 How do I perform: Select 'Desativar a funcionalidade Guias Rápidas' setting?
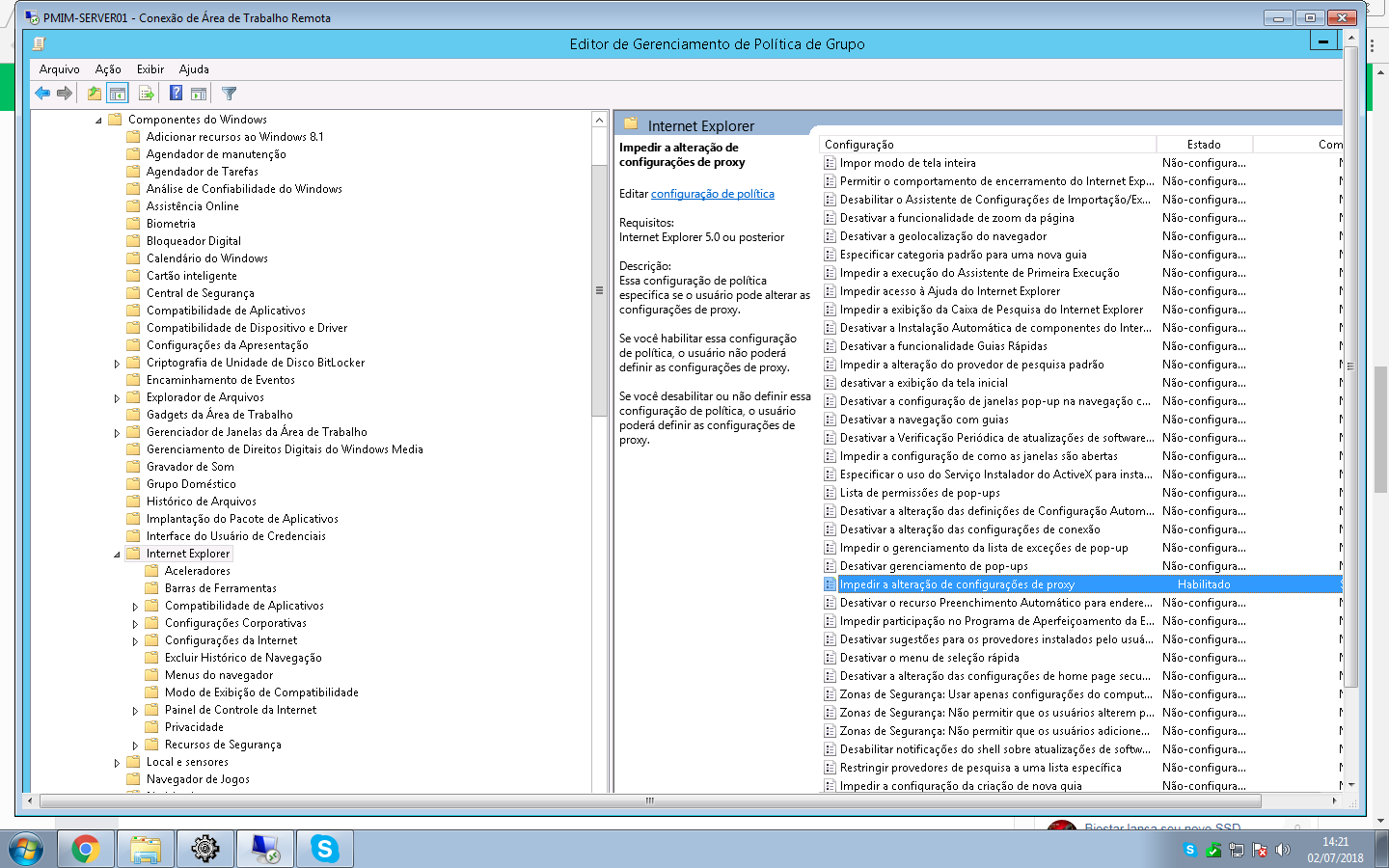pyautogui.click(x=943, y=346)
